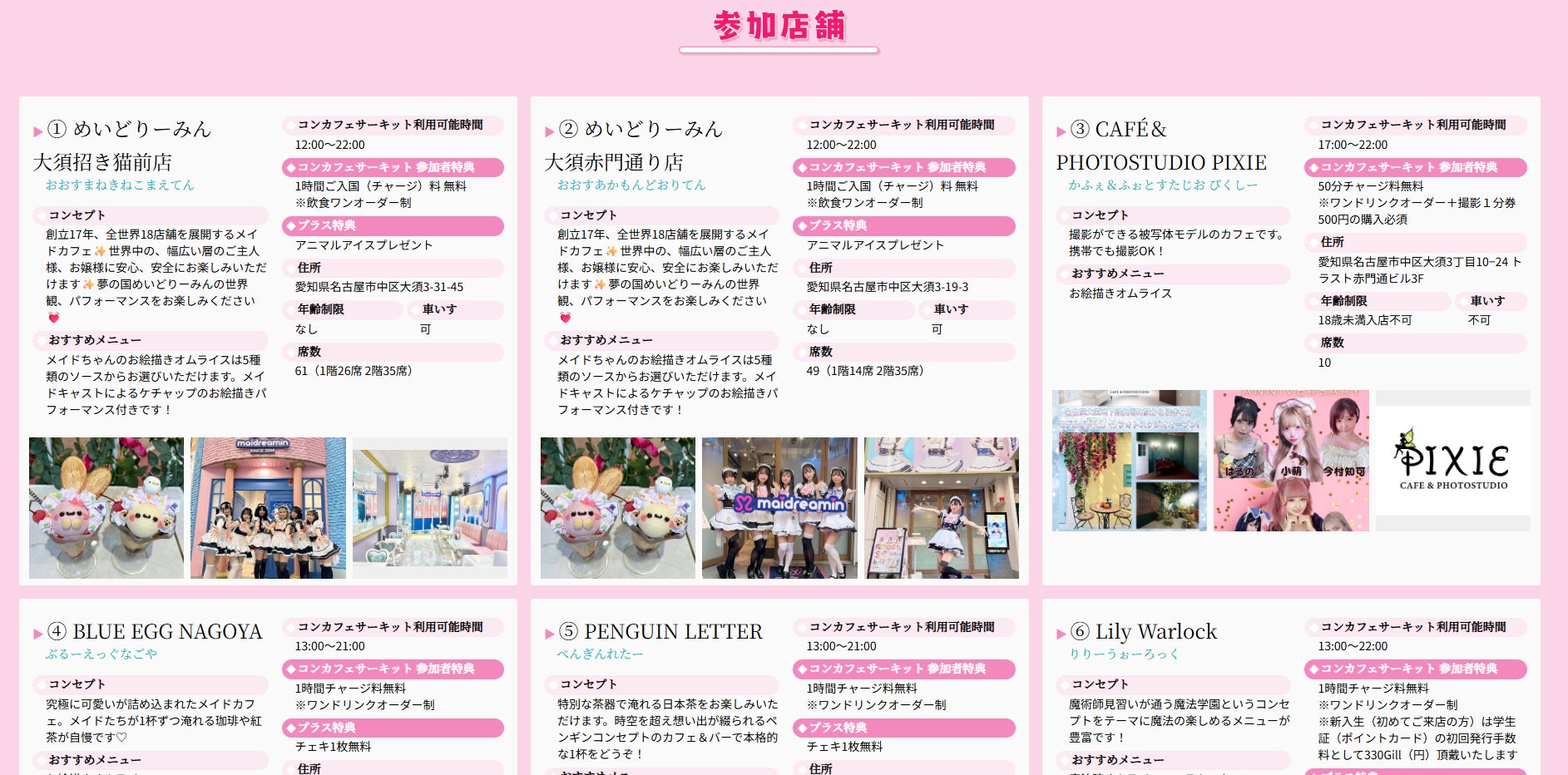
Task: Click the 13:00〜21:00 hours for BLUE EGG NAGOYA
Action: click(x=330, y=646)
